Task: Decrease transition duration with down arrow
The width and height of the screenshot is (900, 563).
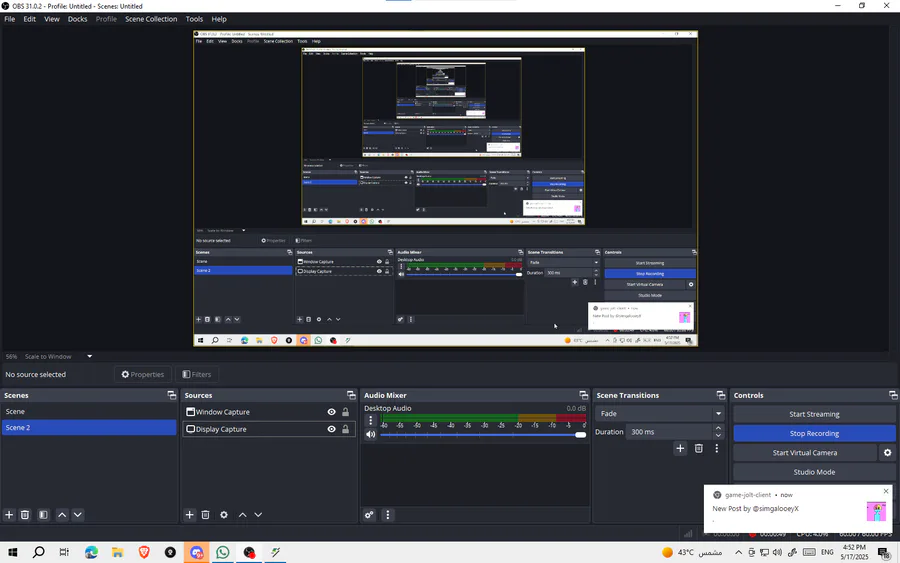Action: tap(718, 436)
